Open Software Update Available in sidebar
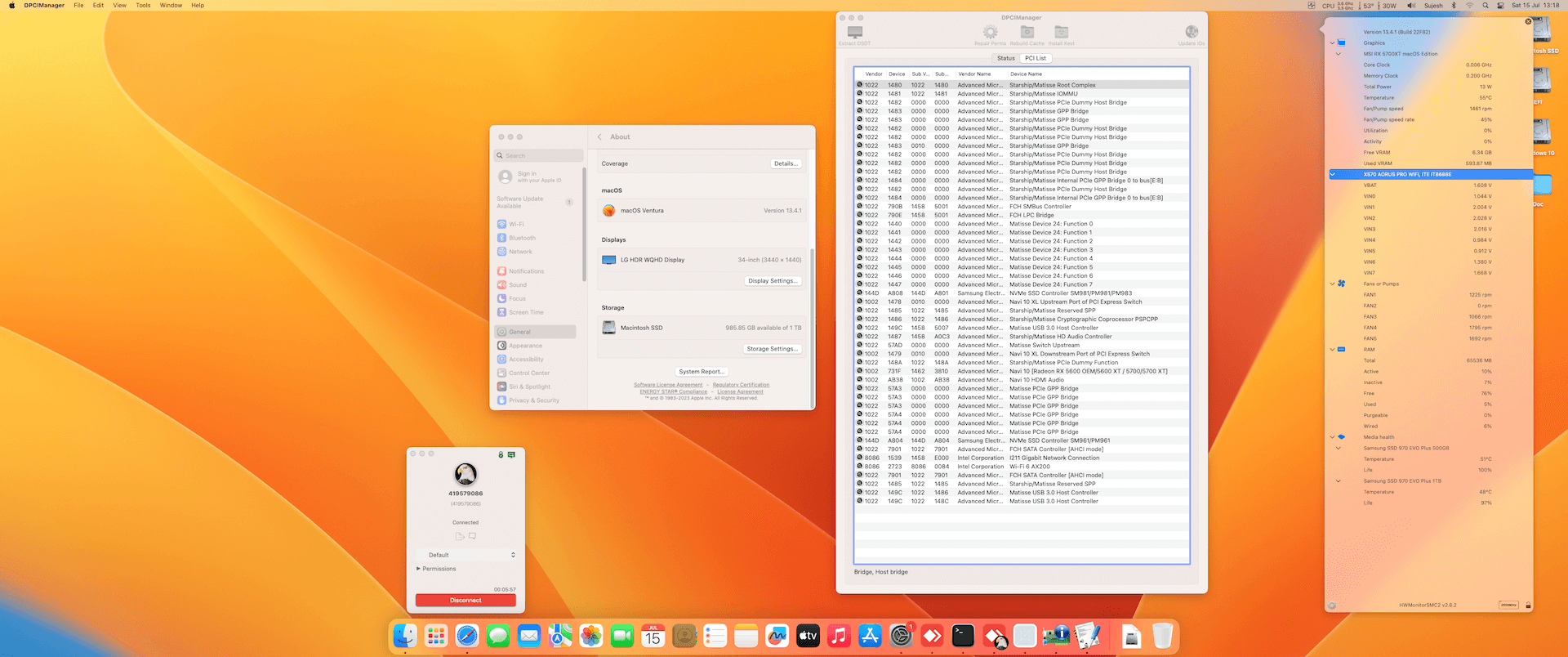This screenshot has height=657, width=1568. [535, 202]
